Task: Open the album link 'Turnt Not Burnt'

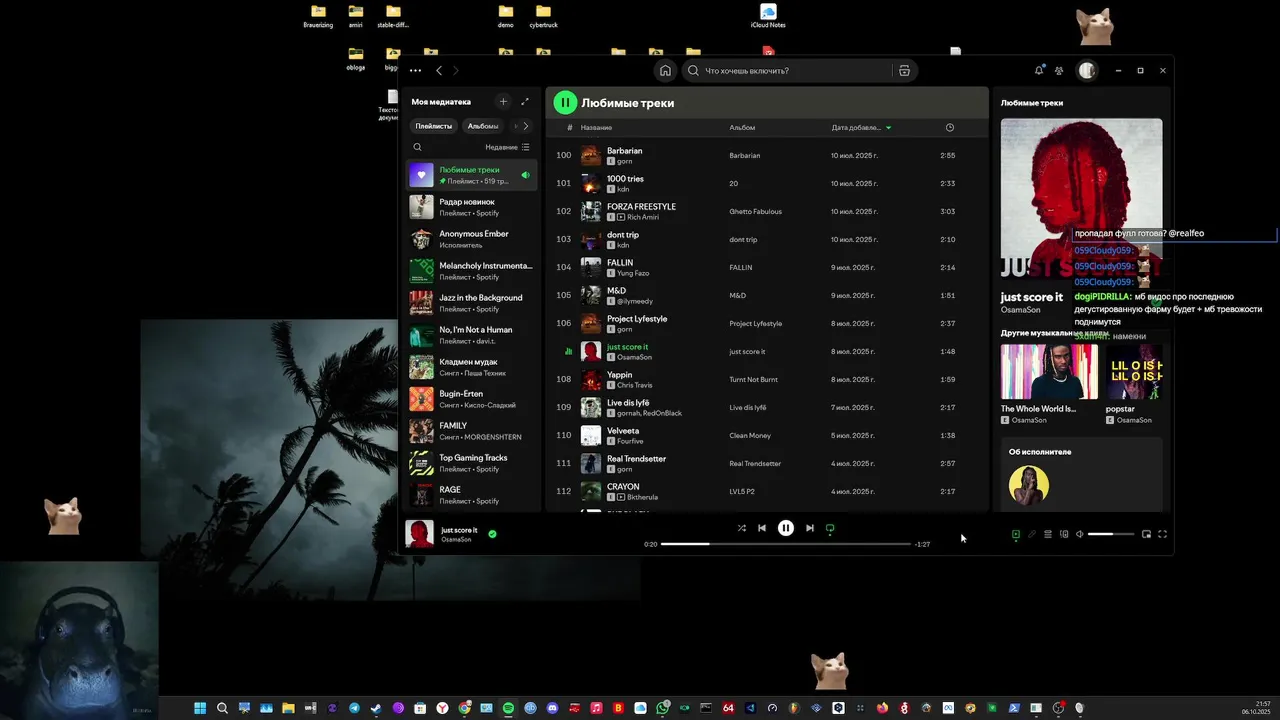Action: (753, 380)
